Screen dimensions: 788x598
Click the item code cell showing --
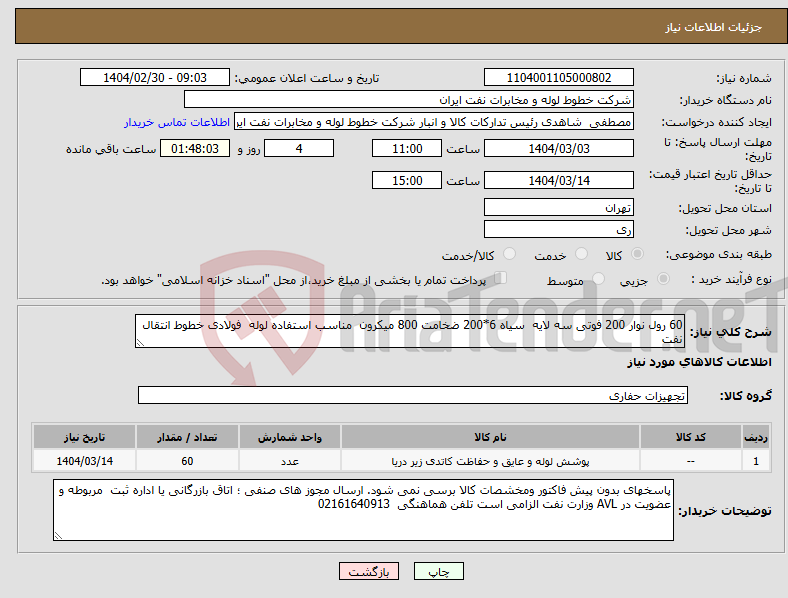click(691, 461)
